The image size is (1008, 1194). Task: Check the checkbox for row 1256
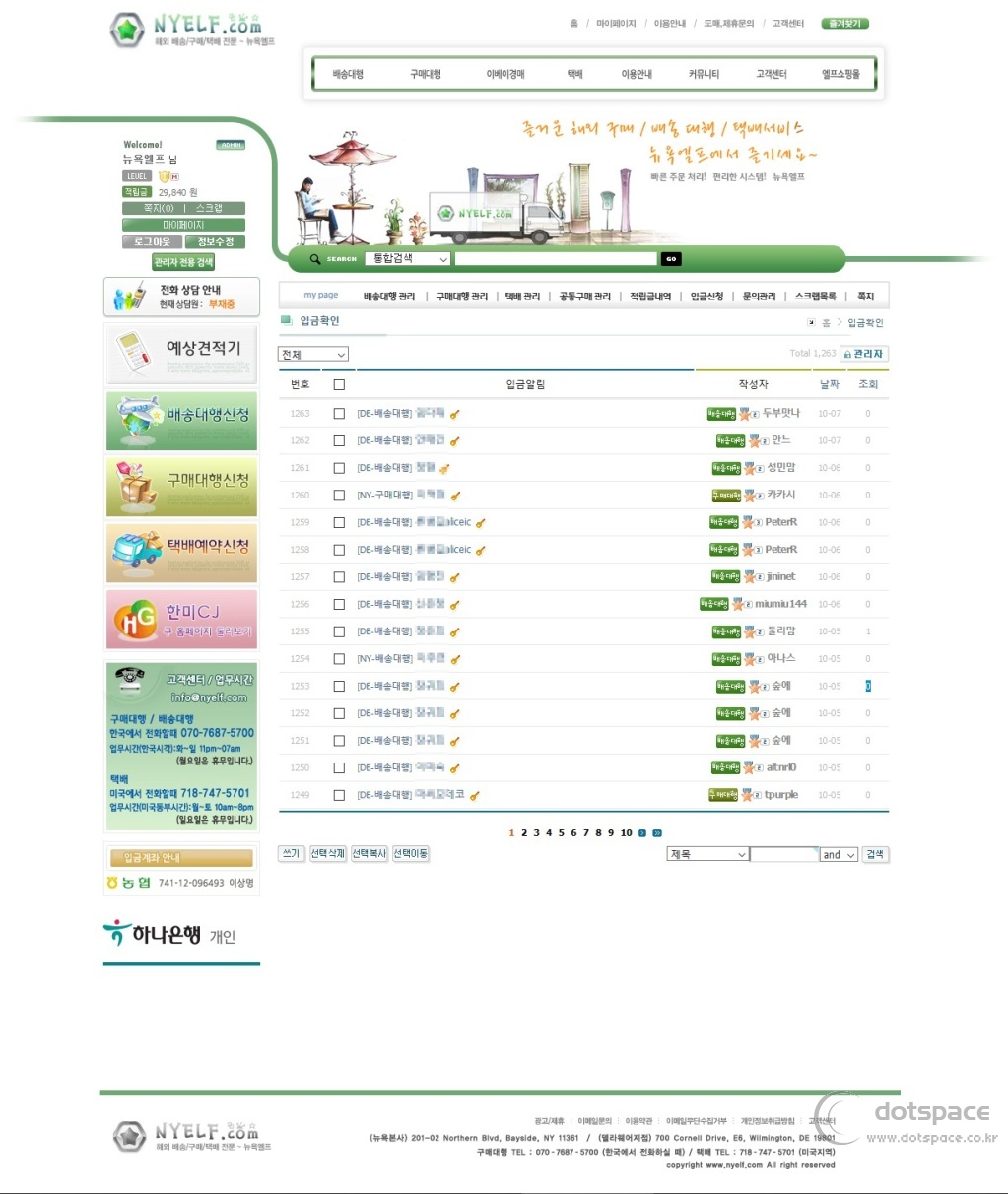tap(339, 605)
